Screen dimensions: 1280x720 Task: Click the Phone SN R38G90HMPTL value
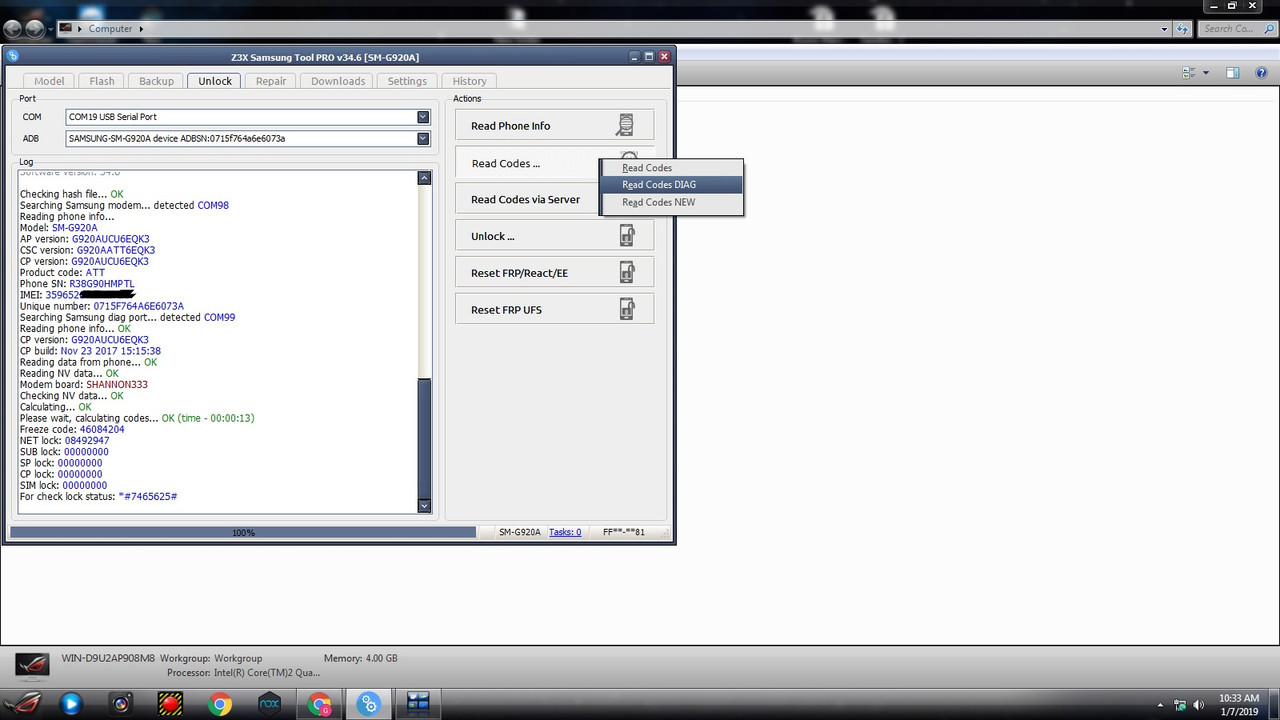click(101, 284)
